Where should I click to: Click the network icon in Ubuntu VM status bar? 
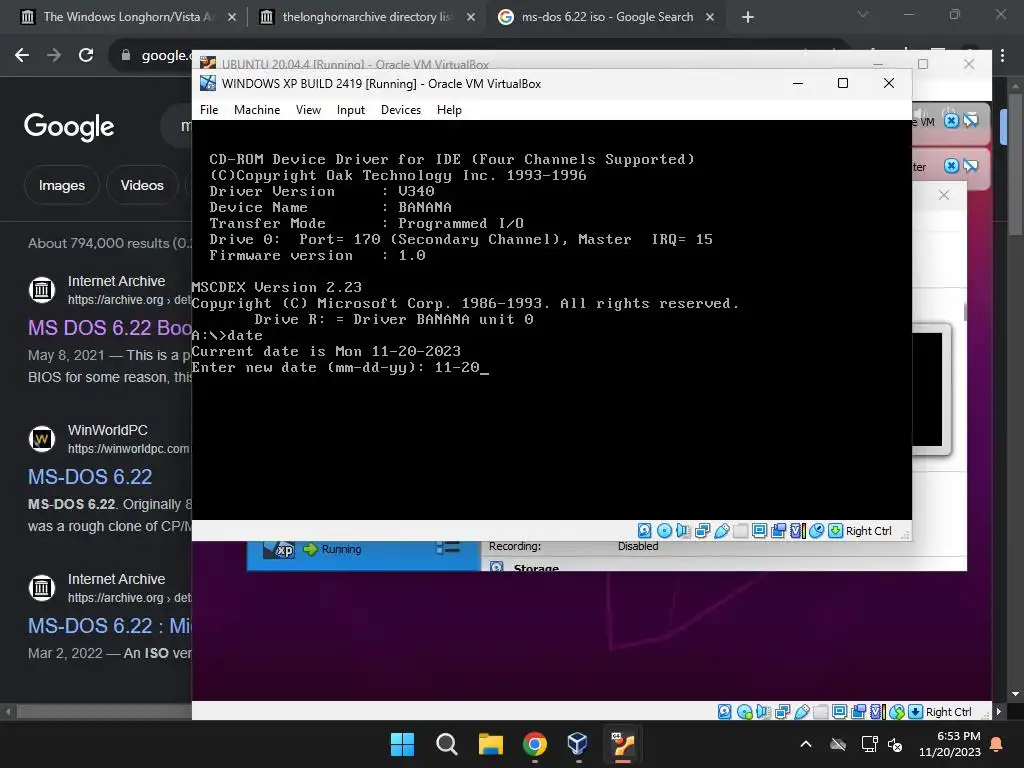pyautogui.click(x=783, y=712)
